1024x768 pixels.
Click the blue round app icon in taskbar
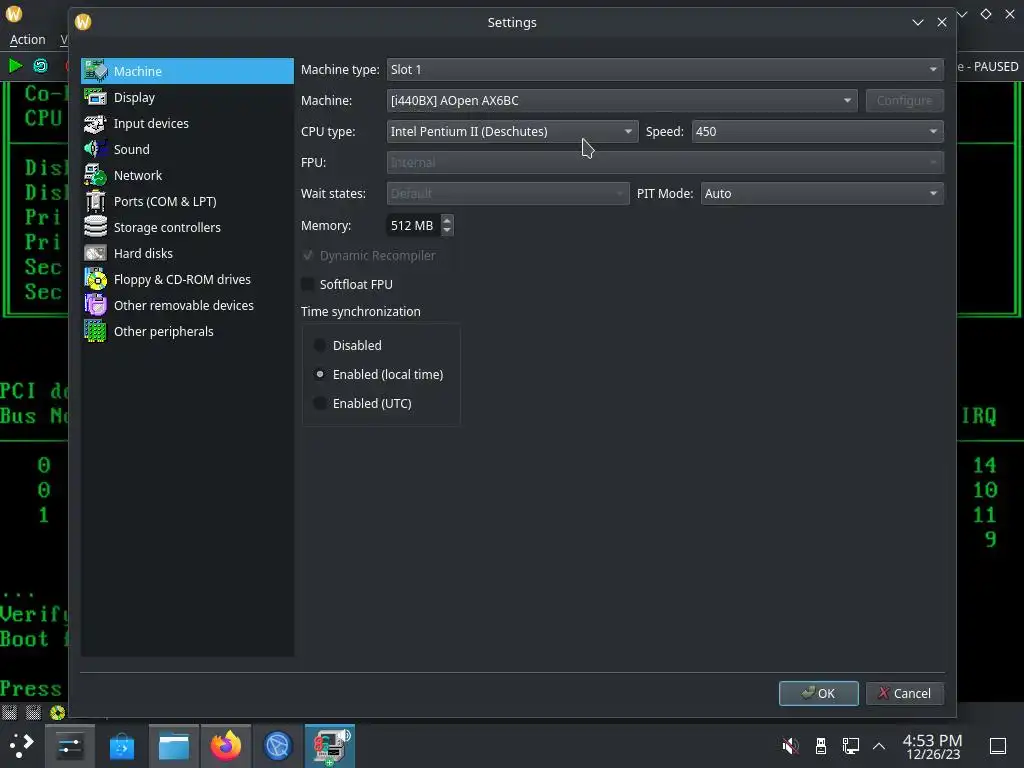tap(278, 746)
